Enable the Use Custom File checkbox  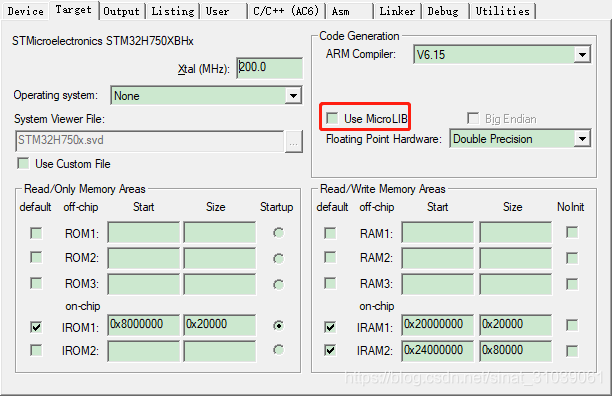23,163
